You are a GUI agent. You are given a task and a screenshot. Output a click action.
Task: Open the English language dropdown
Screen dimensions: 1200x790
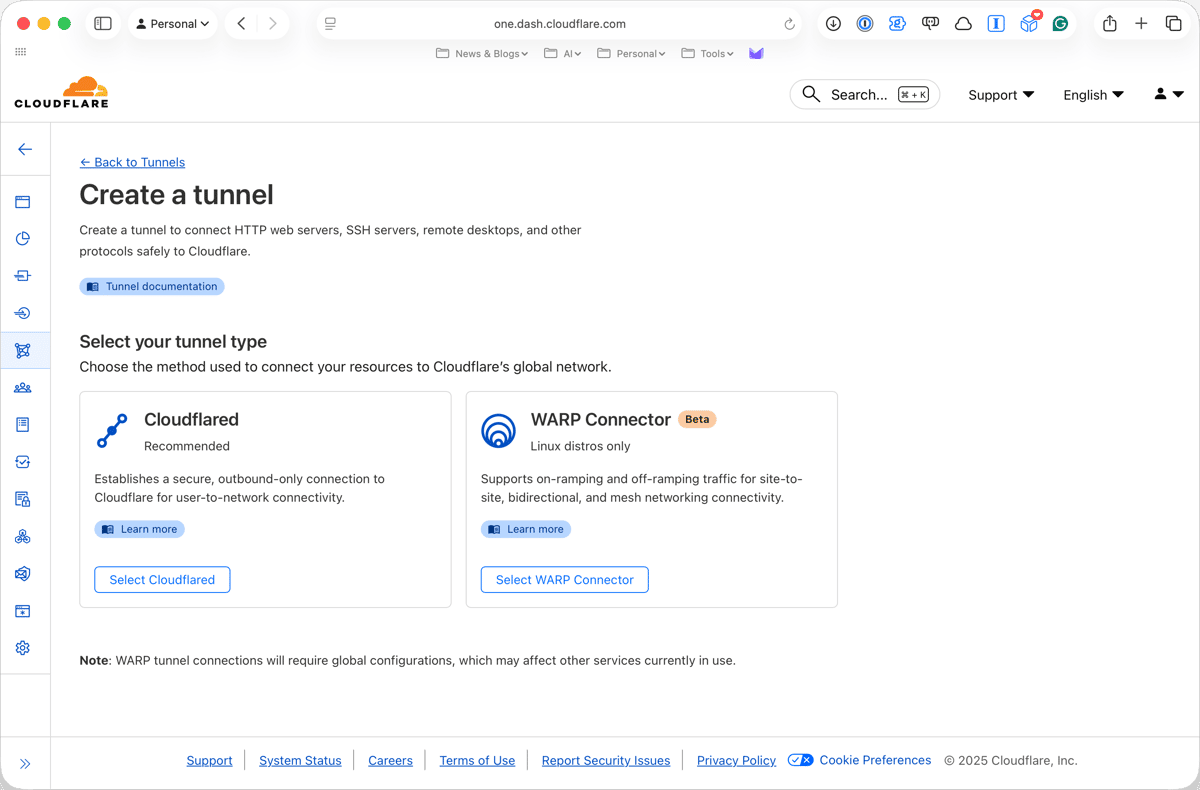click(1093, 95)
